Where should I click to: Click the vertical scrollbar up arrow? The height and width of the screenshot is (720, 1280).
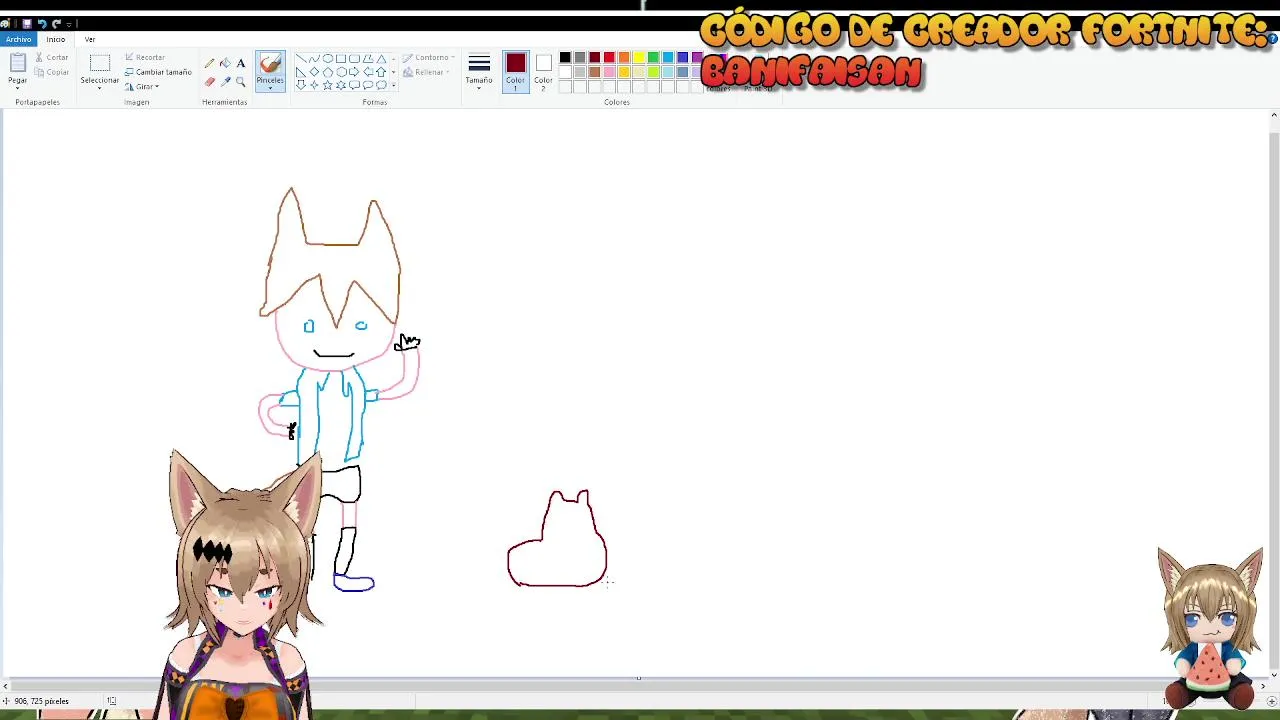tap(1273, 116)
